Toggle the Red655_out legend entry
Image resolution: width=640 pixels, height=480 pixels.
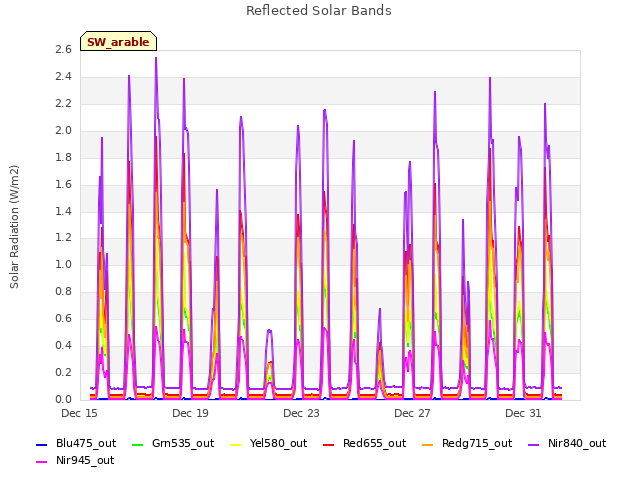click(364, 443)
